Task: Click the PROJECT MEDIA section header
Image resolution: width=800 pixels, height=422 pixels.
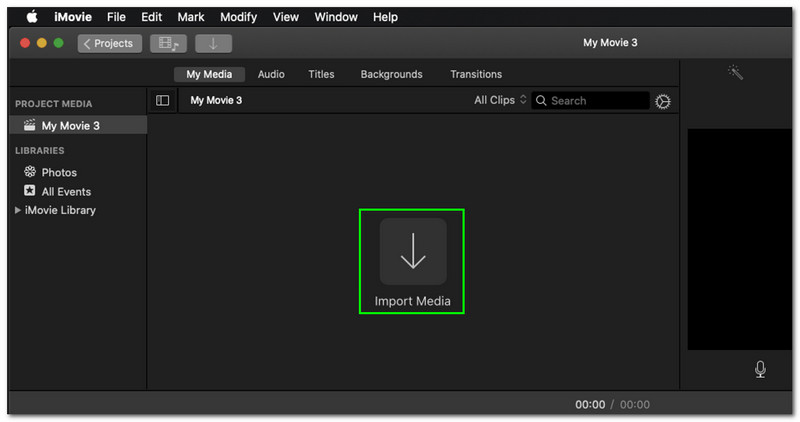Action: point(54,104)
